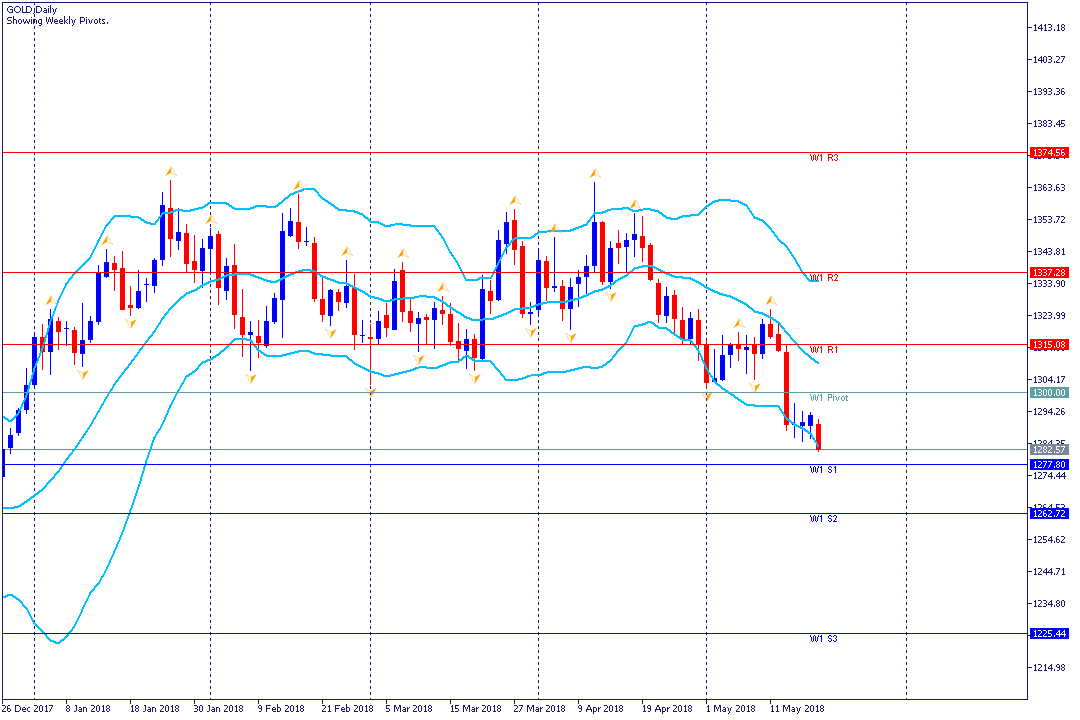Click the 11 May 2018 date label
Image resolution: width=1080 pixels, height=720 pixels.
(x=797, y=708)
